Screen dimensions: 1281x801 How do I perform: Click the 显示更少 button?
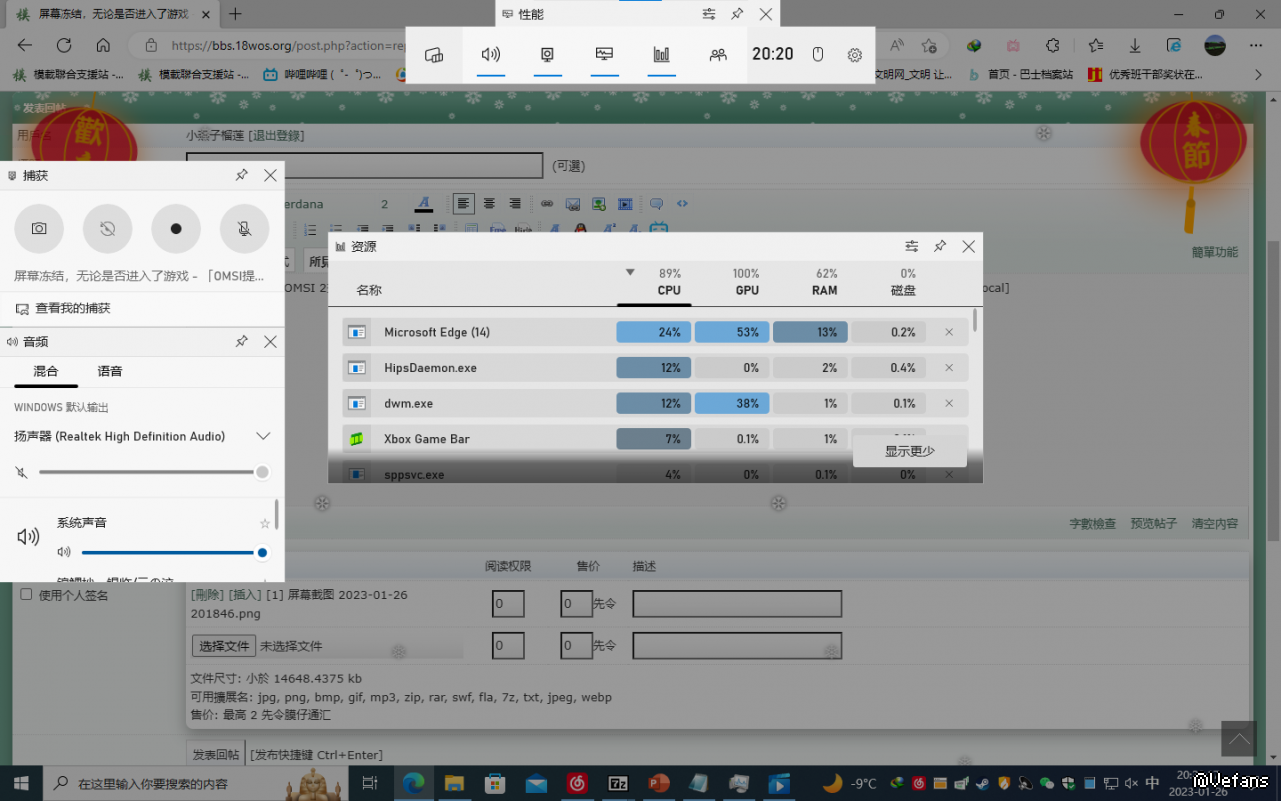tap(909, 451)
